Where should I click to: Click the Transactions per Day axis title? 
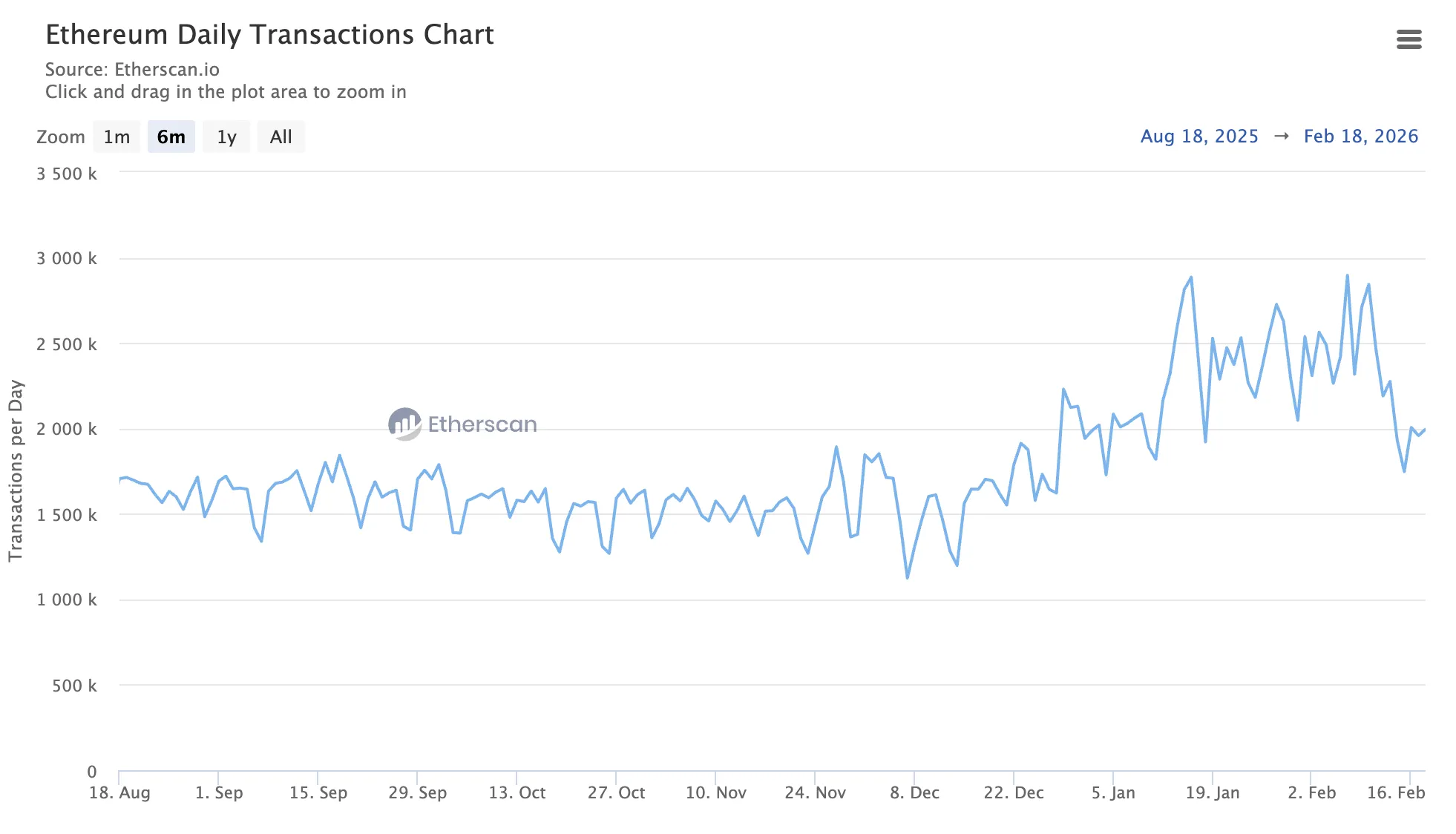(16, 470)
